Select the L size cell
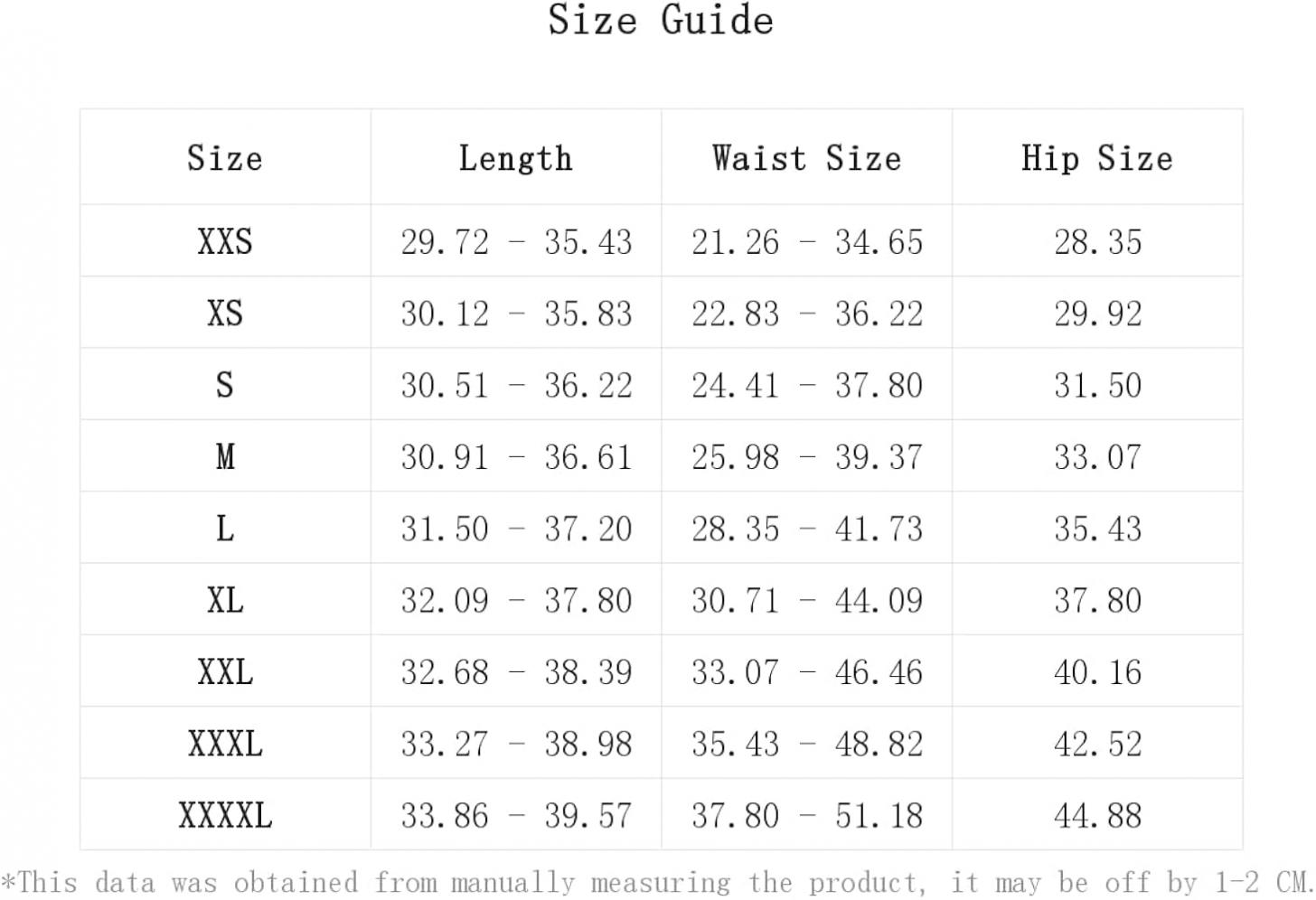 click(225, 528)
